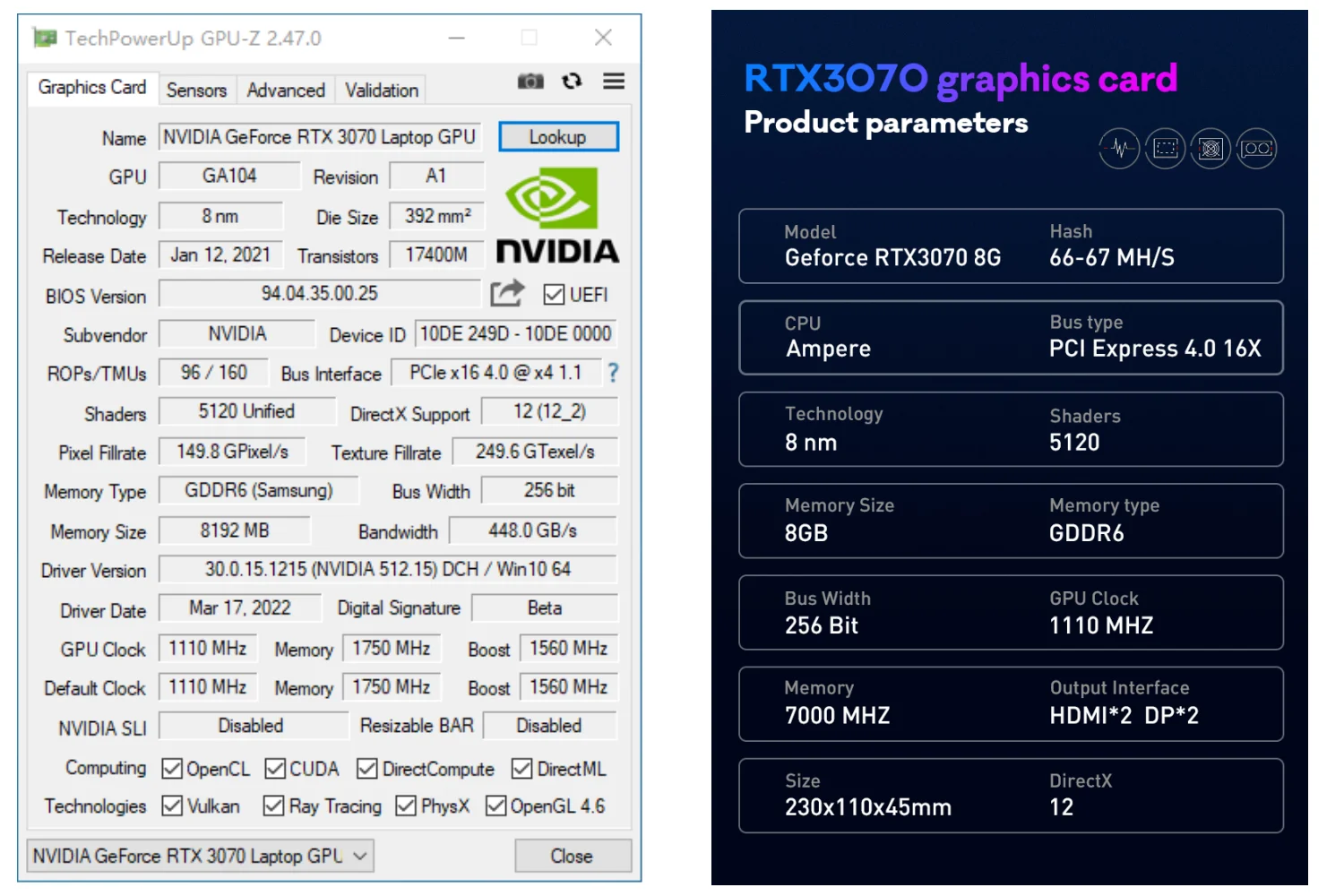
Task: Click the NVIDIA vendor logo
Action: (x=557, y=215)
